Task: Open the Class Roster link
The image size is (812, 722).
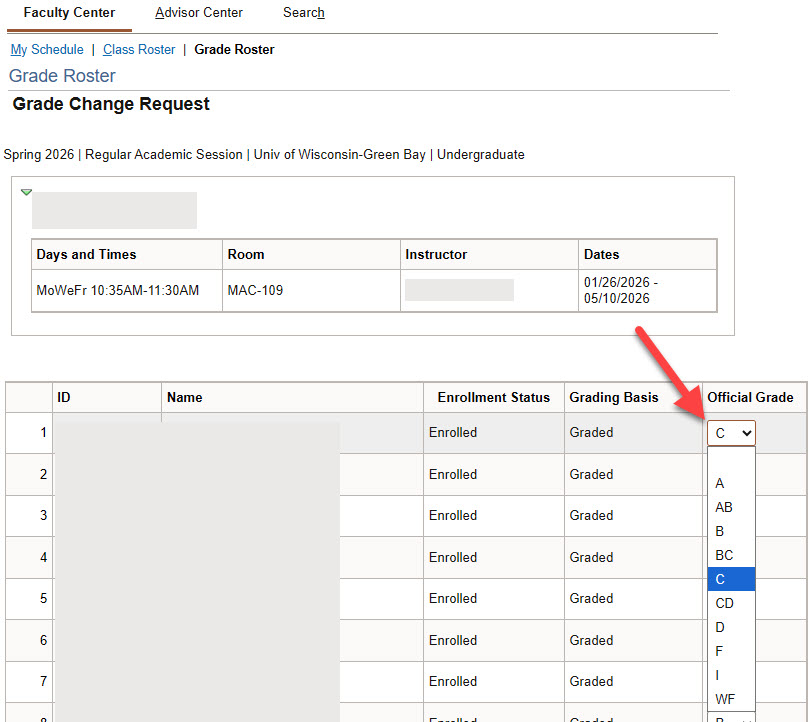Action: tap(139, 50)
